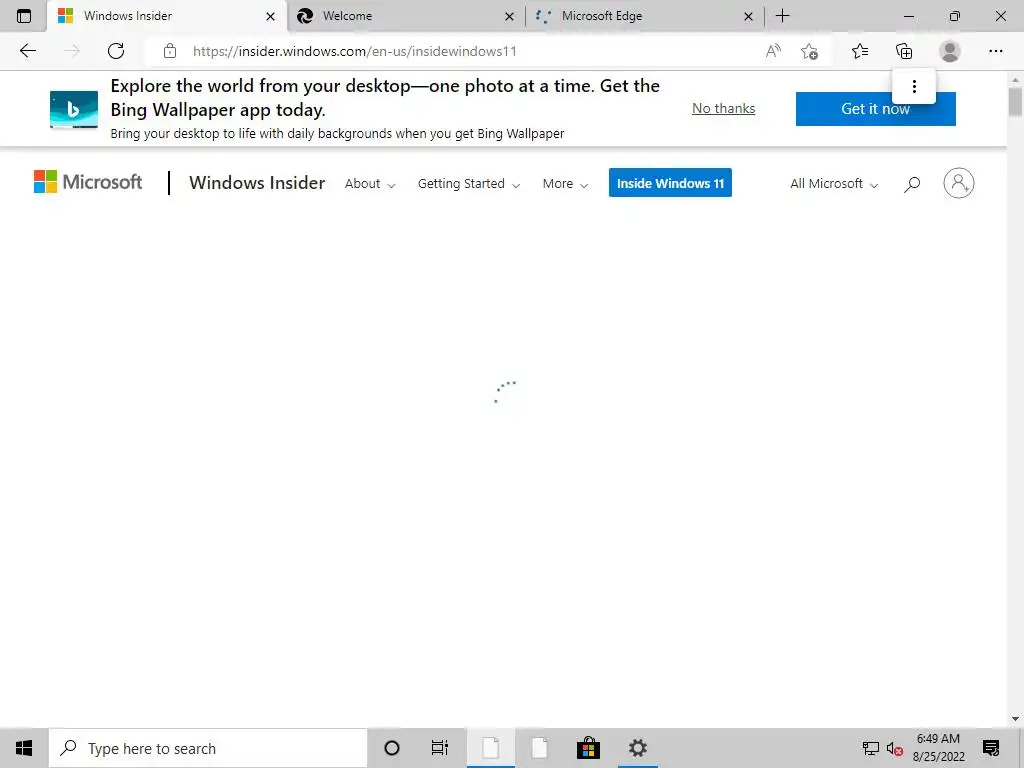Click the page scrollbar thumb
Viewport: 1024px width, 768px height.
[1015, 103]
